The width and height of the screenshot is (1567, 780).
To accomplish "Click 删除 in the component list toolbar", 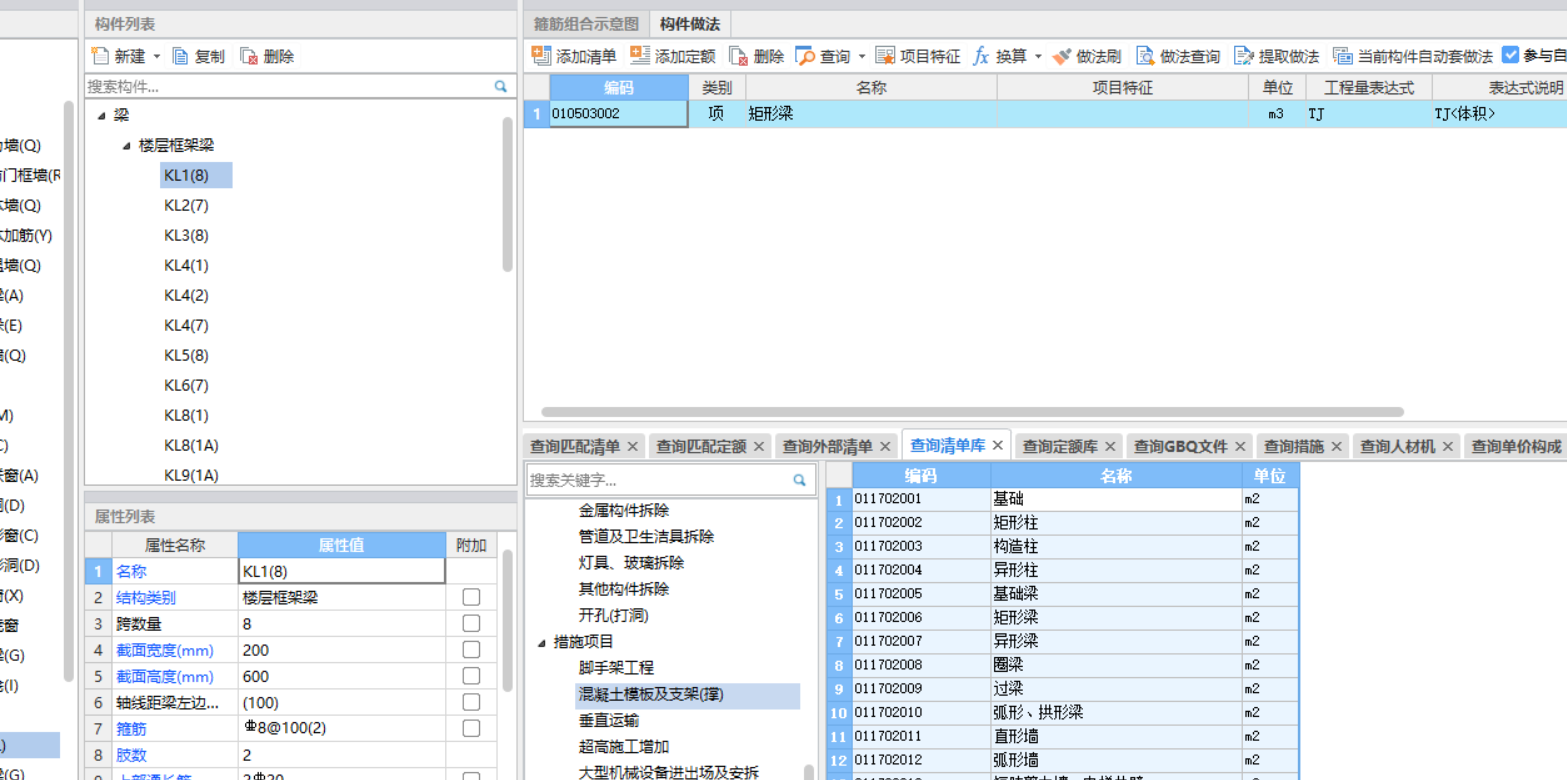I will coord(267,57).
